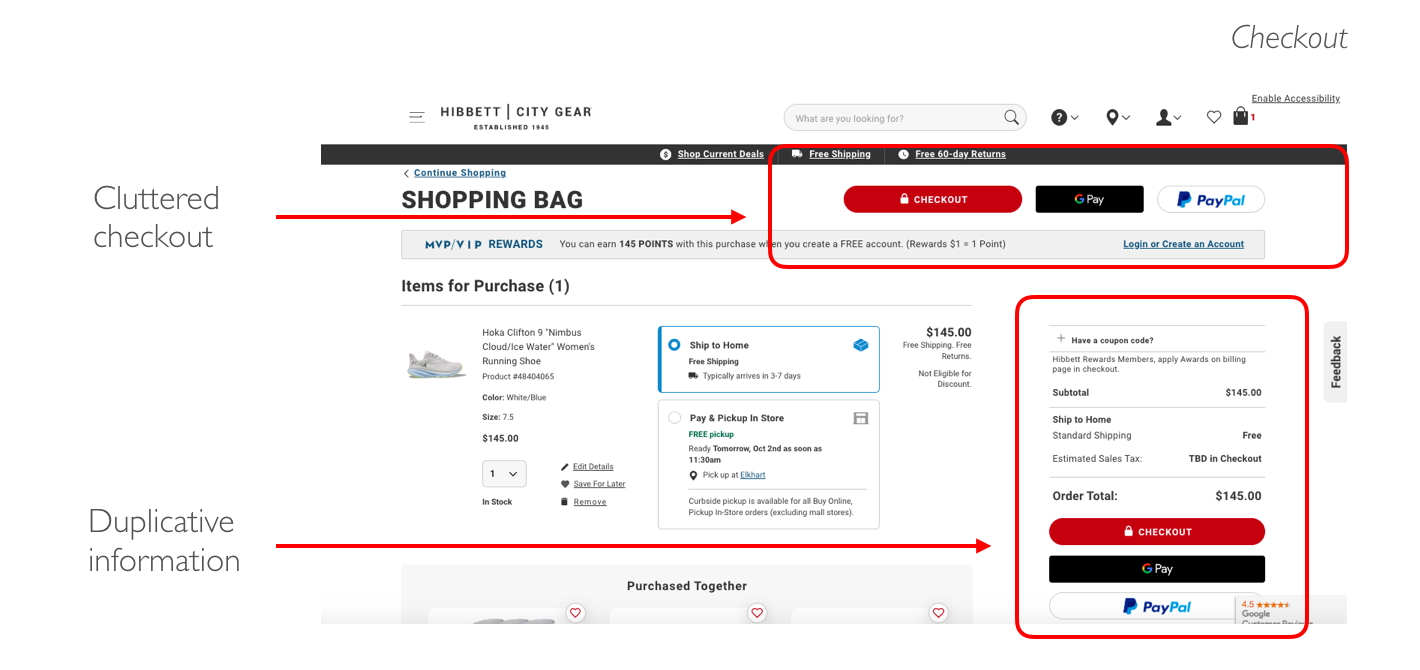Go back via Continue Shopping

460,173
